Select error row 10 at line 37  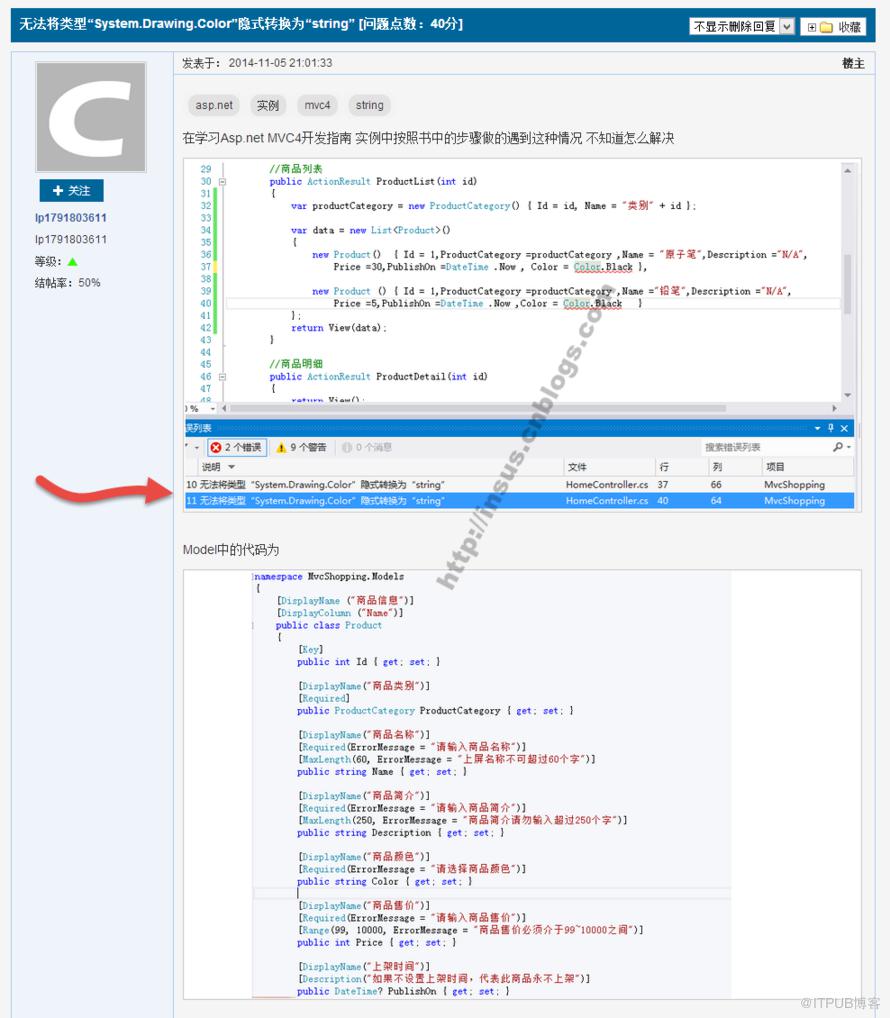click(x=519, y=484)
